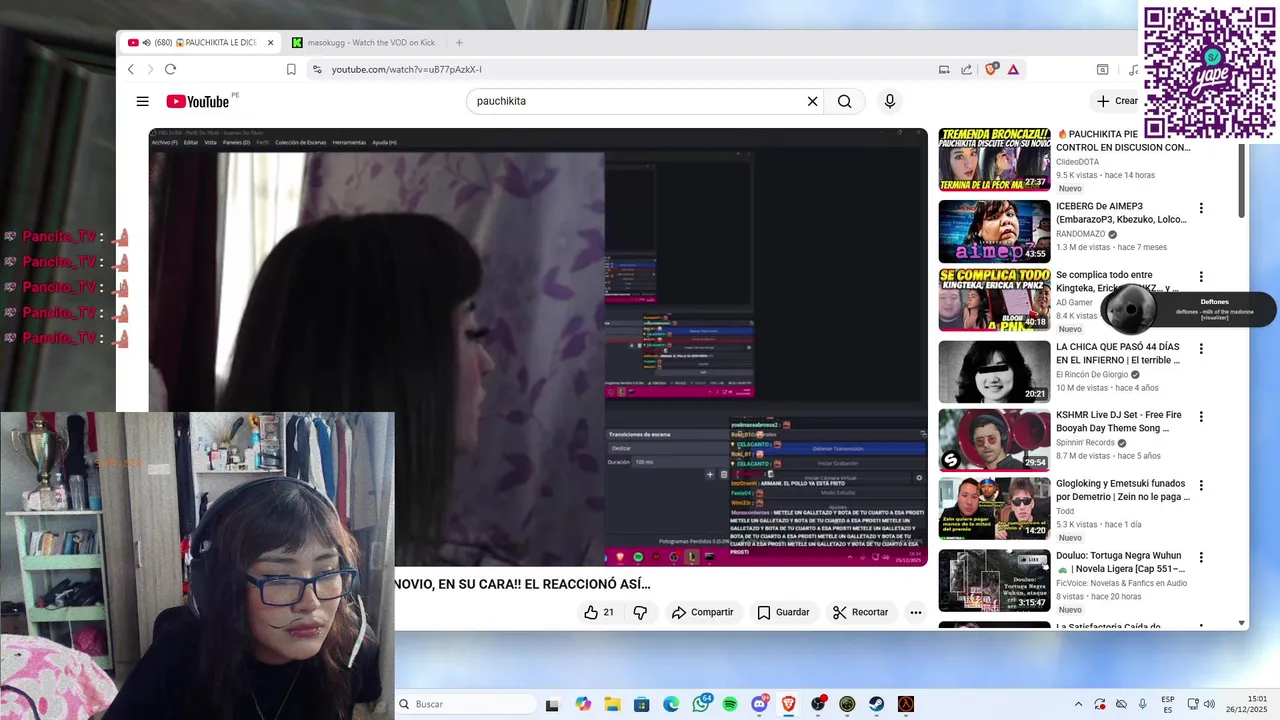Open Douluo: Tortuga Negra Wuhun thumbnail

994,580
